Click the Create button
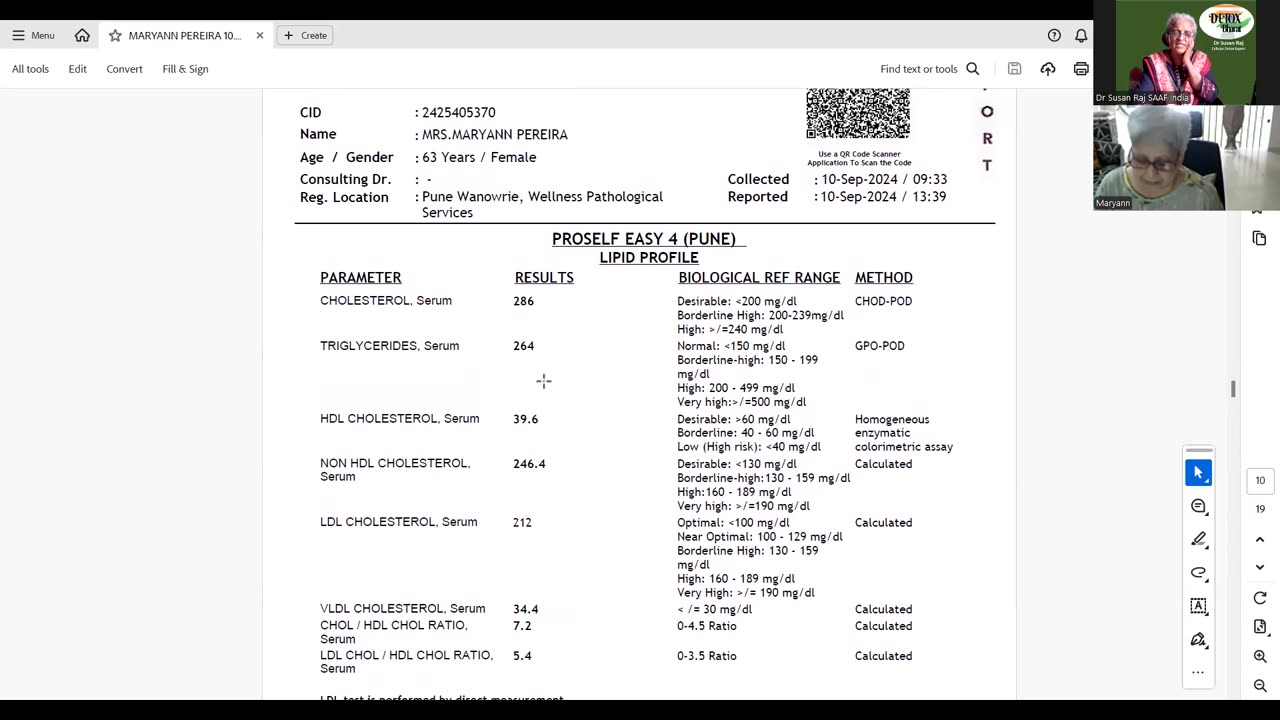The width and height of the screenshot is (1280, 720). 305,35
